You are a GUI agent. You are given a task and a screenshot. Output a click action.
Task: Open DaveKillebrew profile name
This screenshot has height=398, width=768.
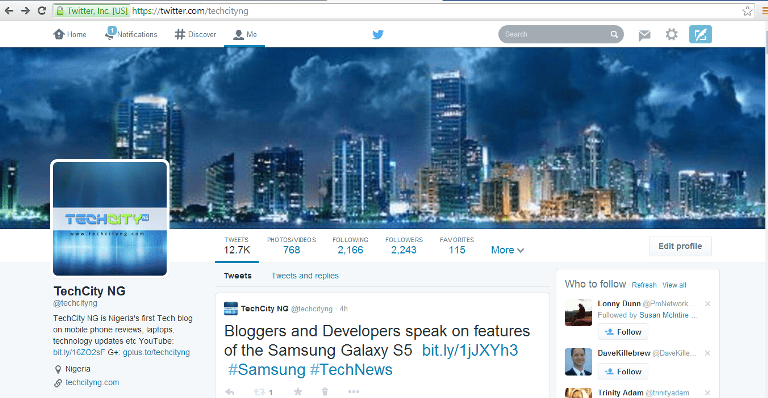pos(624,353)
